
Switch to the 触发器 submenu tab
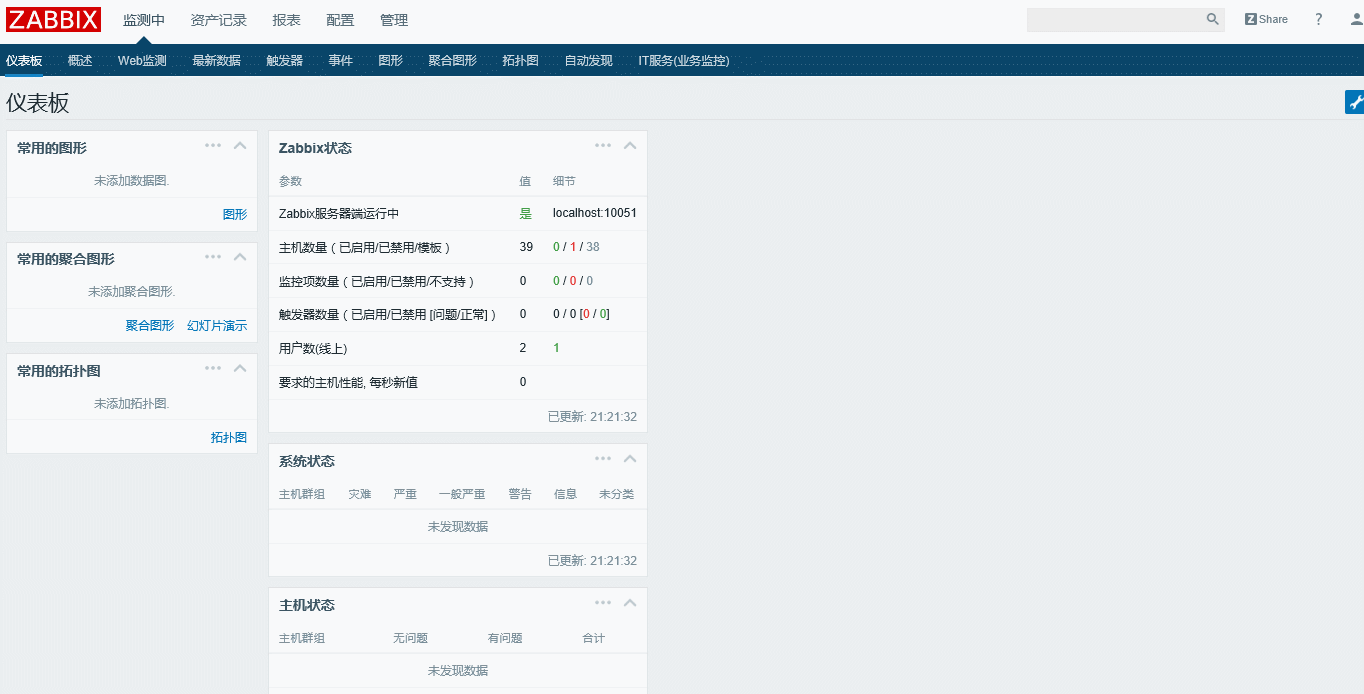click(x=285, y=61)
